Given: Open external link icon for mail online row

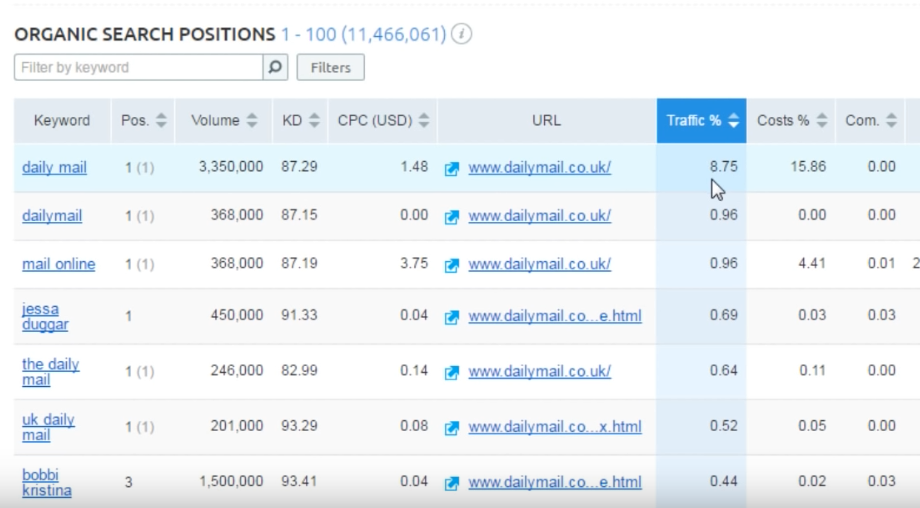Looking at the screenshot, I should click(452, 265).
